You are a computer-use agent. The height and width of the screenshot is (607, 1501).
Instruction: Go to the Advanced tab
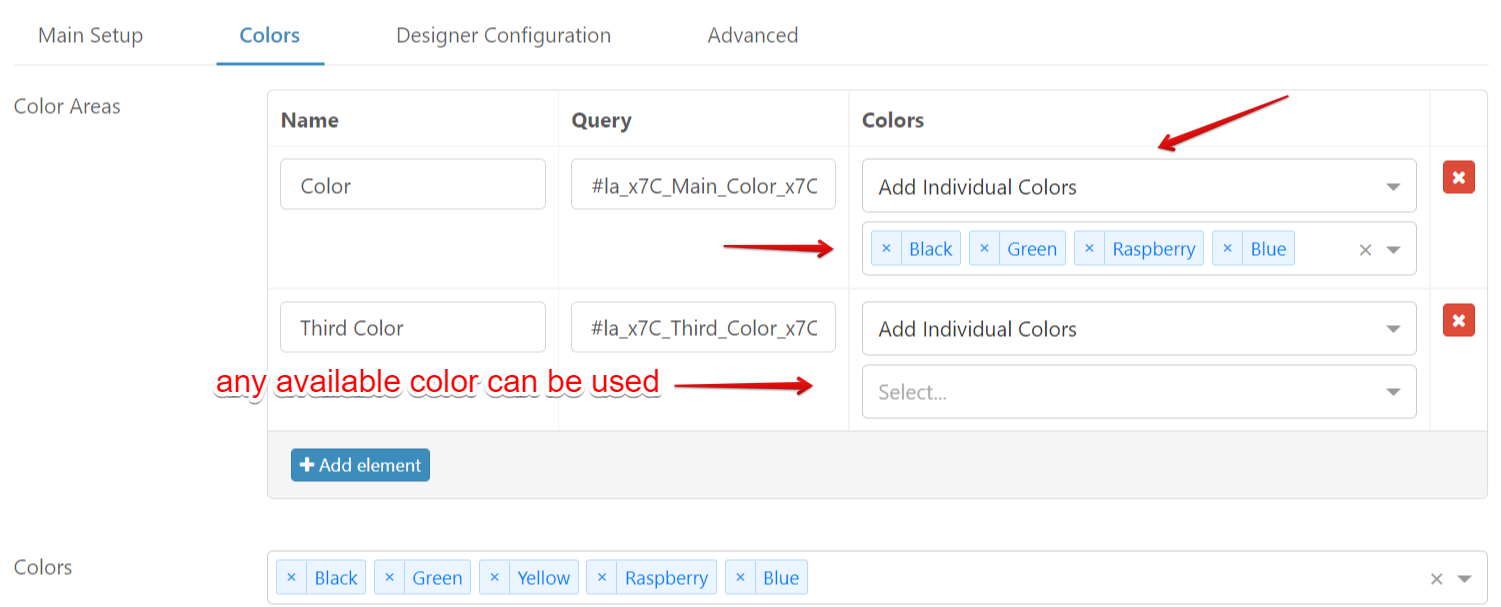click(752, 36)
